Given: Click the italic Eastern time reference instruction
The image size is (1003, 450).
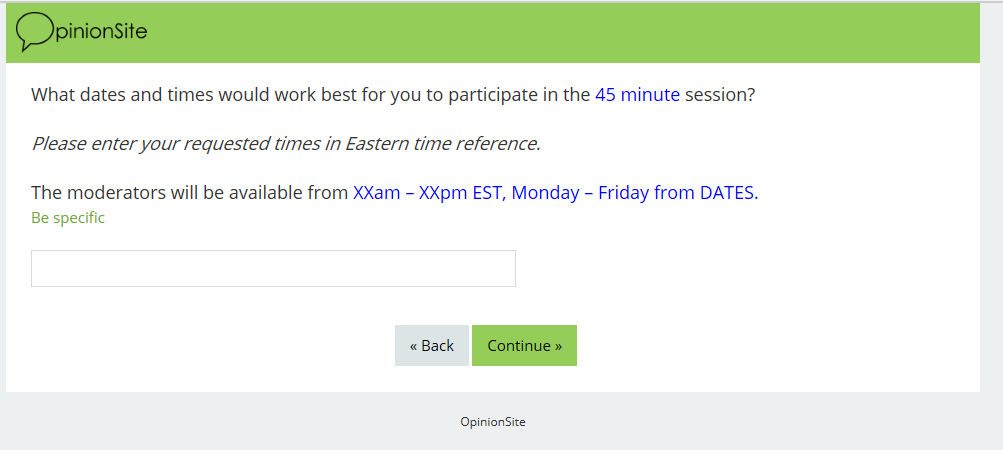Looking at the screenshot, I should tap(286, 143).
